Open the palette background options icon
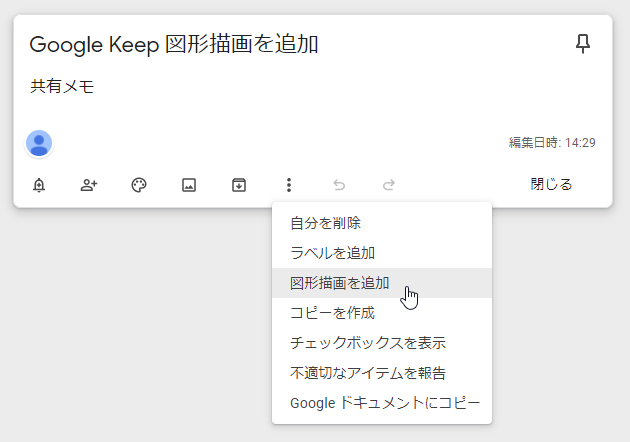630x442 pixels. coord(139,185)
